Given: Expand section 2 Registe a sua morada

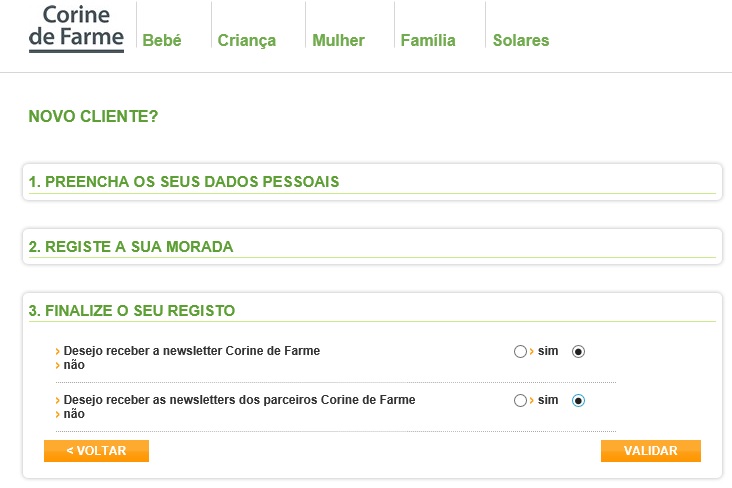Looking at the screenshot, I should click(x=131, y=247).
